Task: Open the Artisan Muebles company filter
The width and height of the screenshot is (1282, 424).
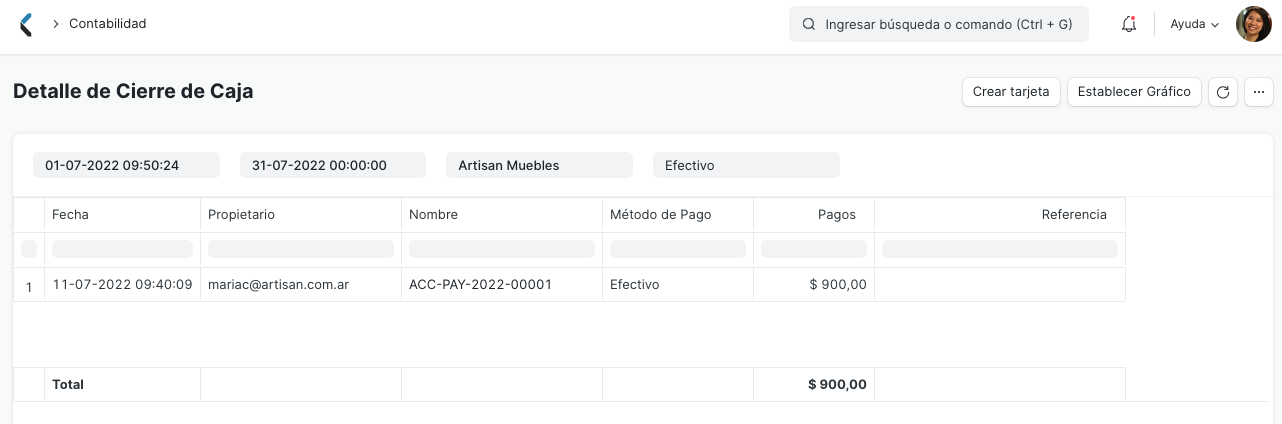Action: [539, 165]
